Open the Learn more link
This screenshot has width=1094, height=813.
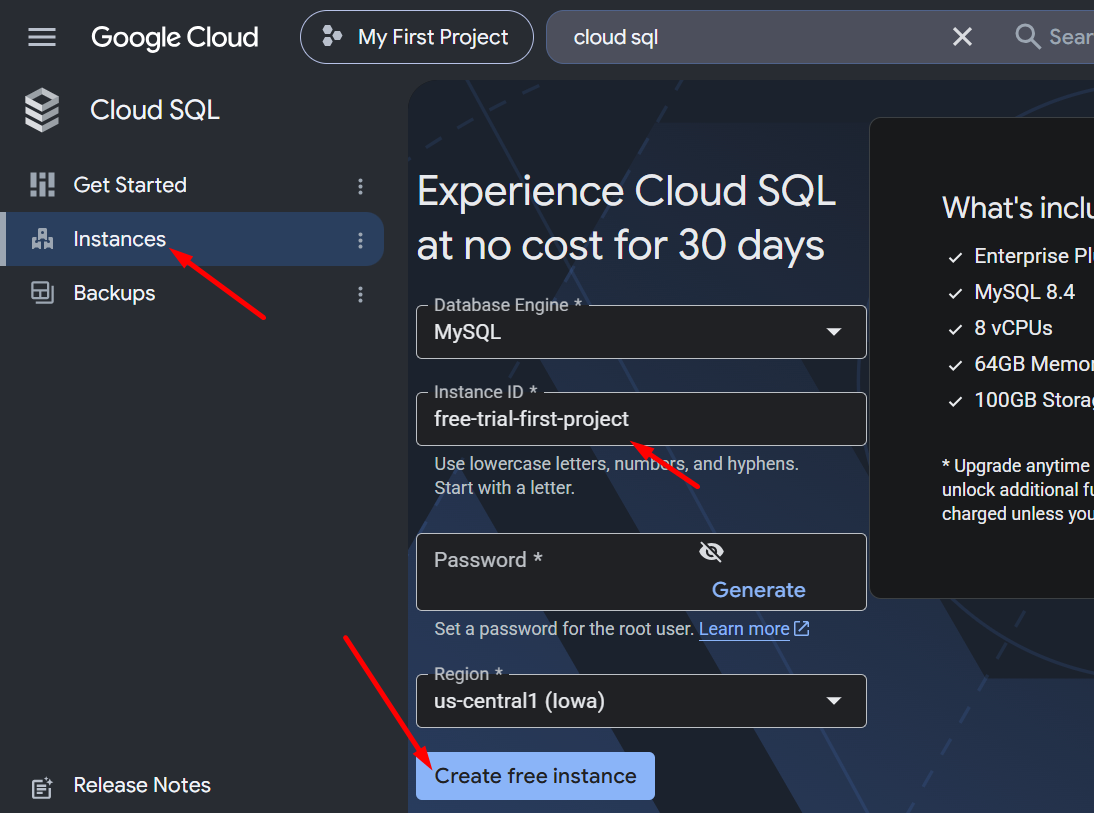pos(744,629)
